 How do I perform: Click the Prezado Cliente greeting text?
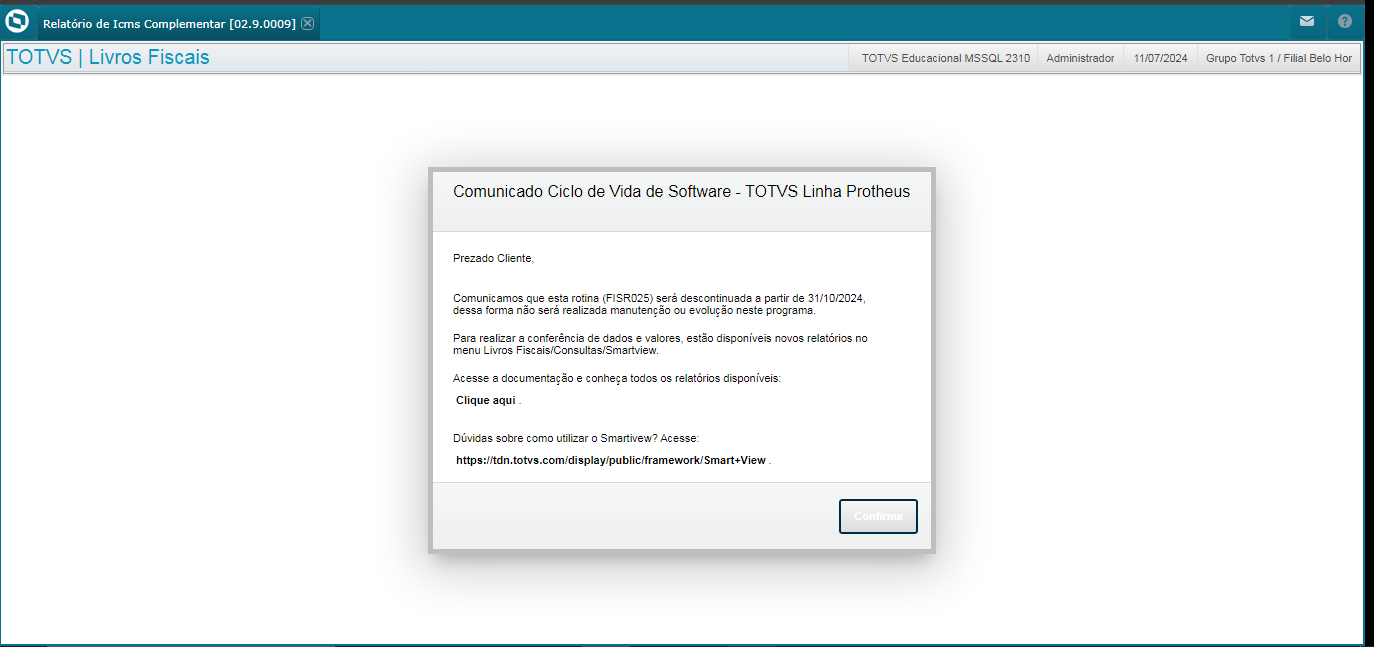point(494,258)
